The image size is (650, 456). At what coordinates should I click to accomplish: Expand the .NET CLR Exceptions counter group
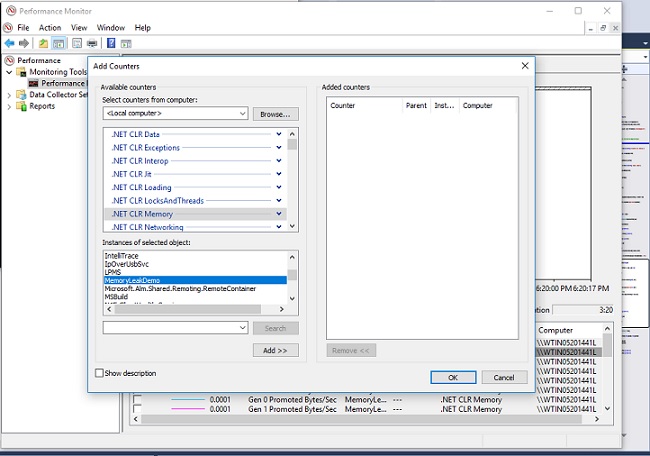(x=279, y=147)
